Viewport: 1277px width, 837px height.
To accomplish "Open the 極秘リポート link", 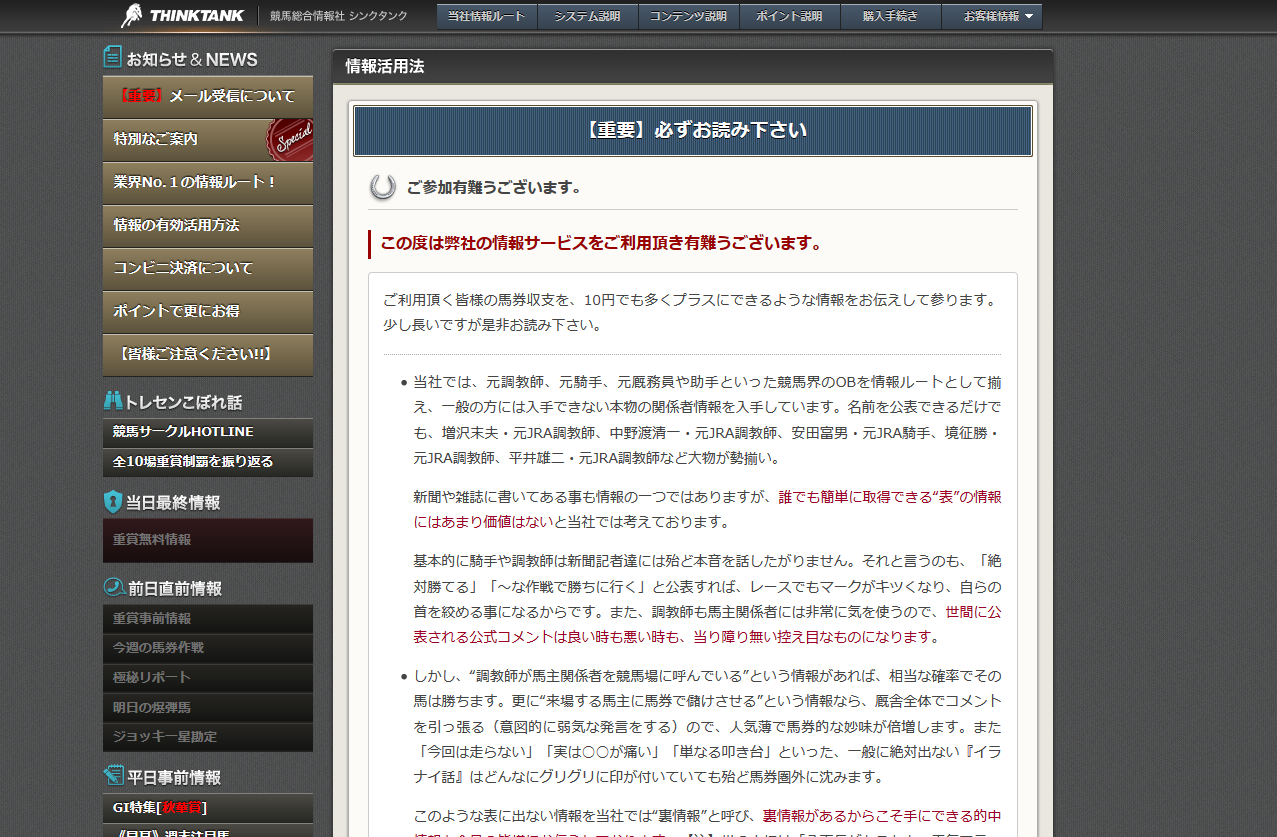I will coord(208,678).
